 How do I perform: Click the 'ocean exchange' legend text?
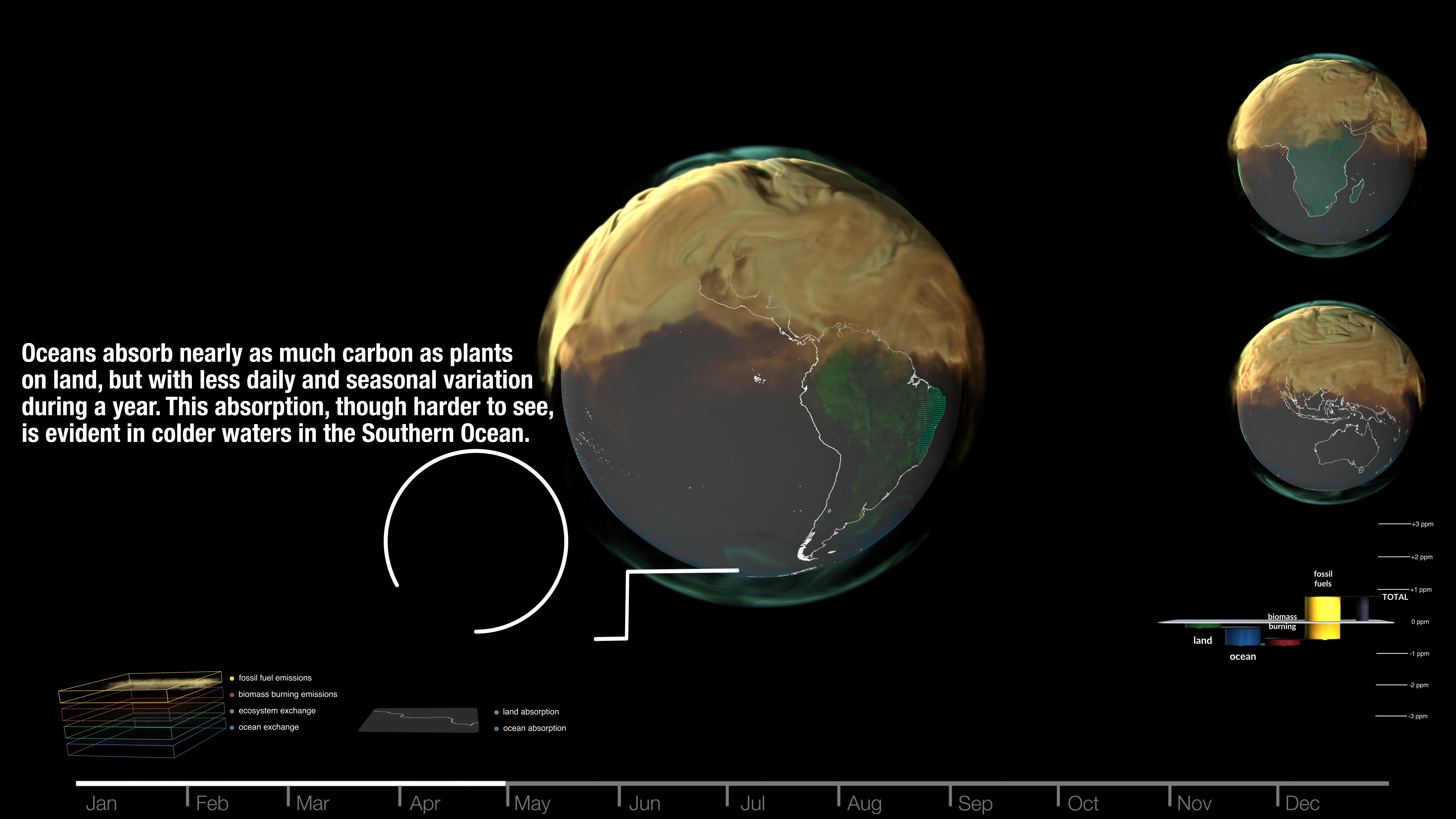pos(268,727)
